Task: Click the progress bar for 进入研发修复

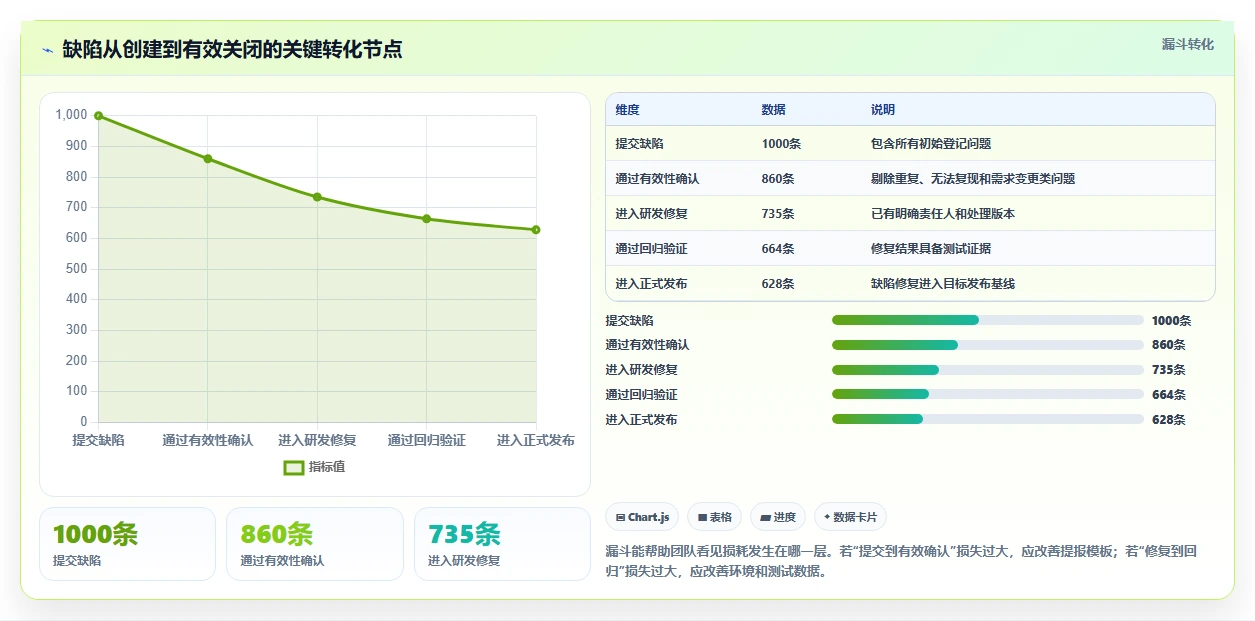Action: 988,370
